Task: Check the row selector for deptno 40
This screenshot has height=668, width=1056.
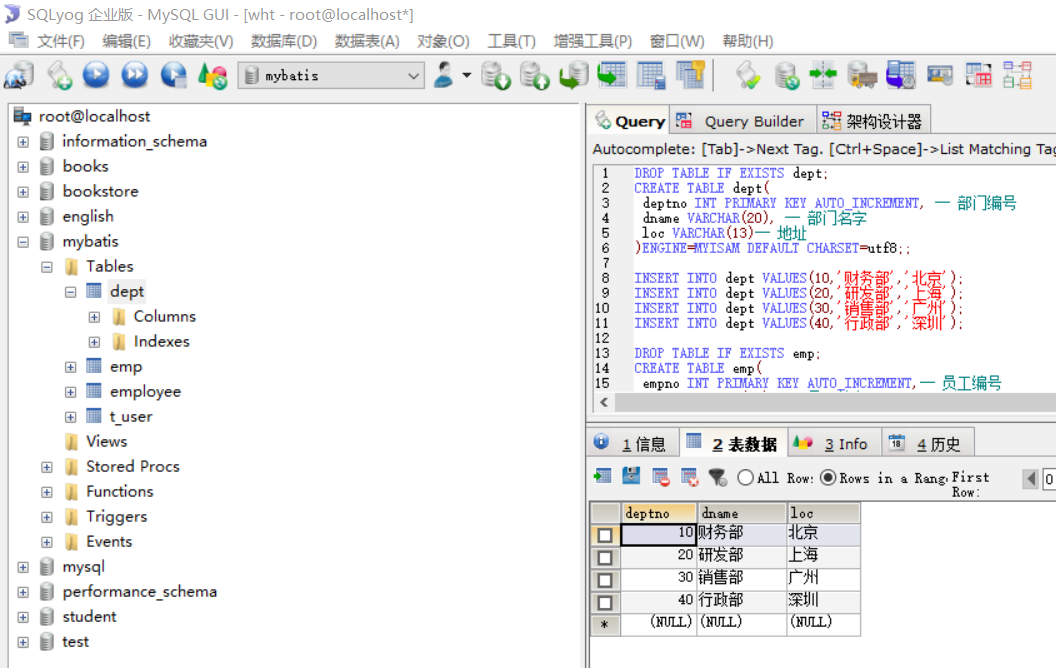Action: click(605, 602)
